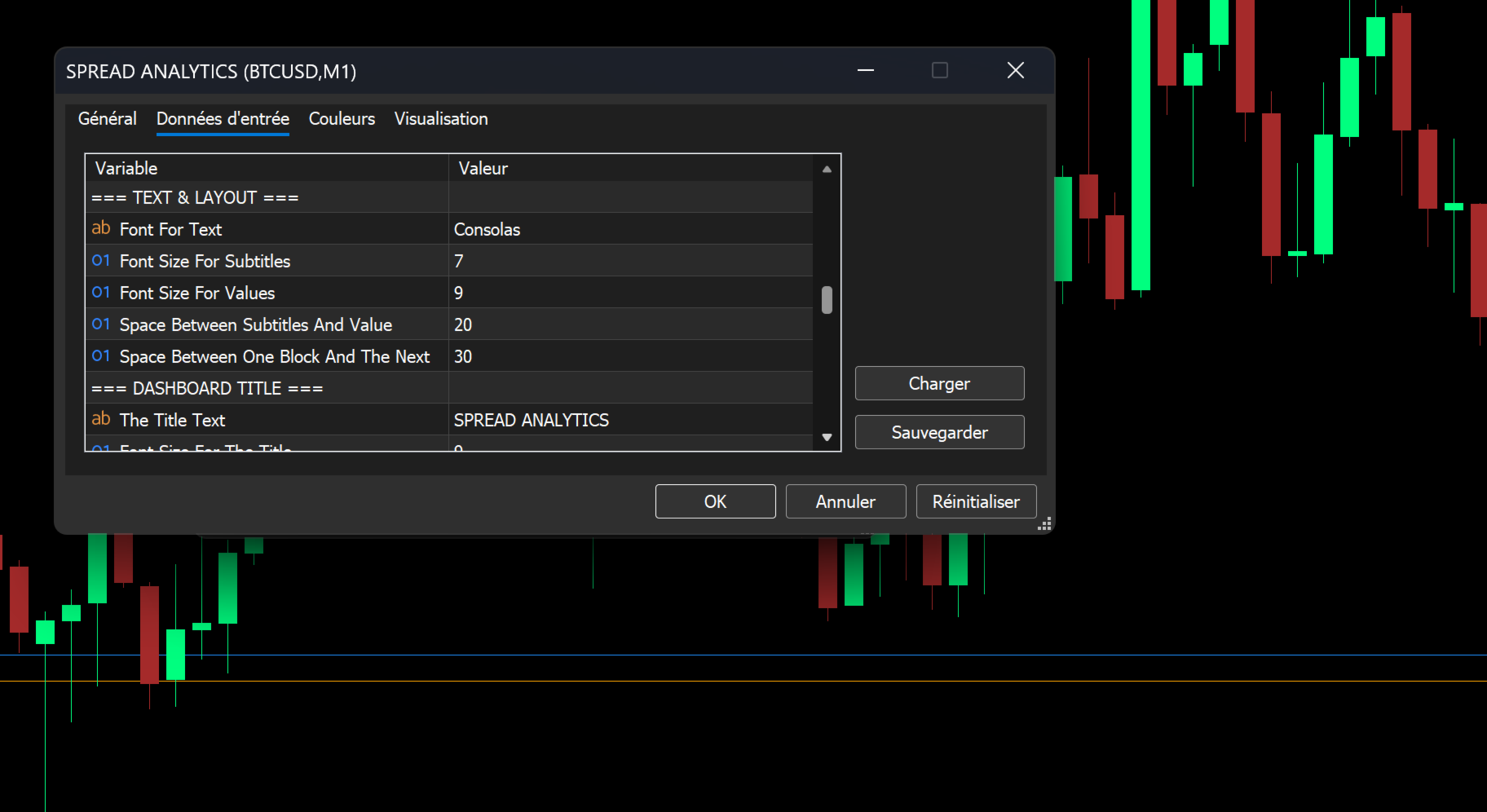Open the Couleurs tab

[342, 119]
